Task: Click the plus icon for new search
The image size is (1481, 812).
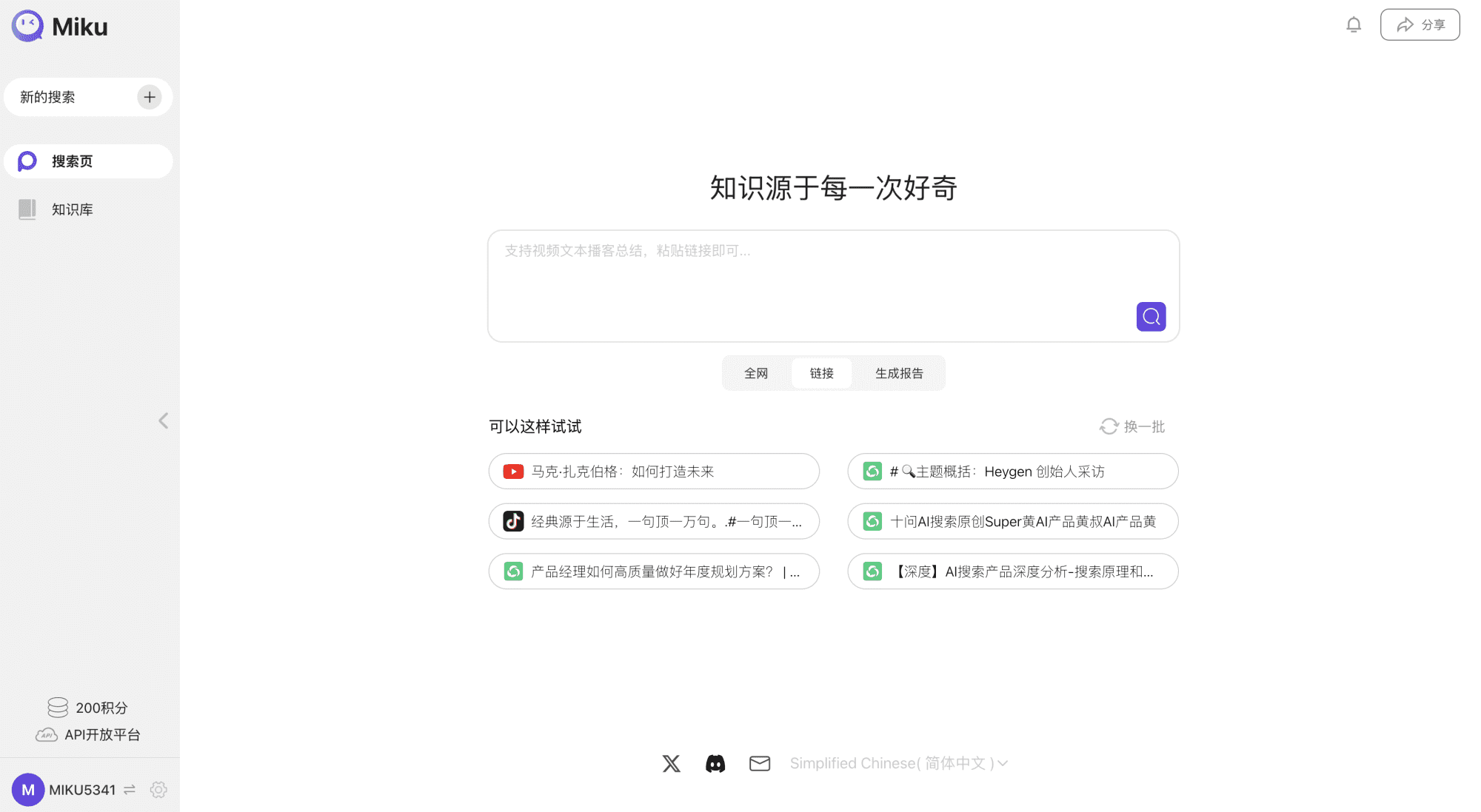Action: pyautogui.click(x=150, y=97)
